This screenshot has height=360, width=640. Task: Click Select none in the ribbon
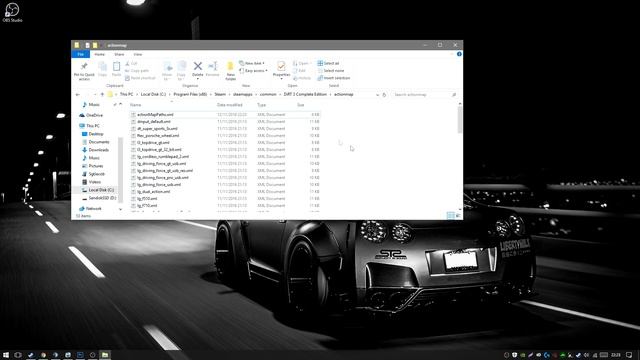tap(331, 71)
